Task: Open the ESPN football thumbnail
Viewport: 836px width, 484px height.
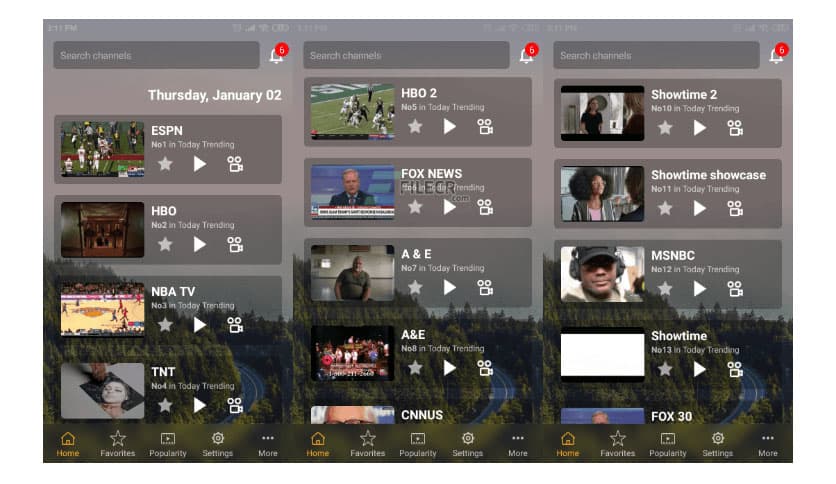Action: (102, 149)
